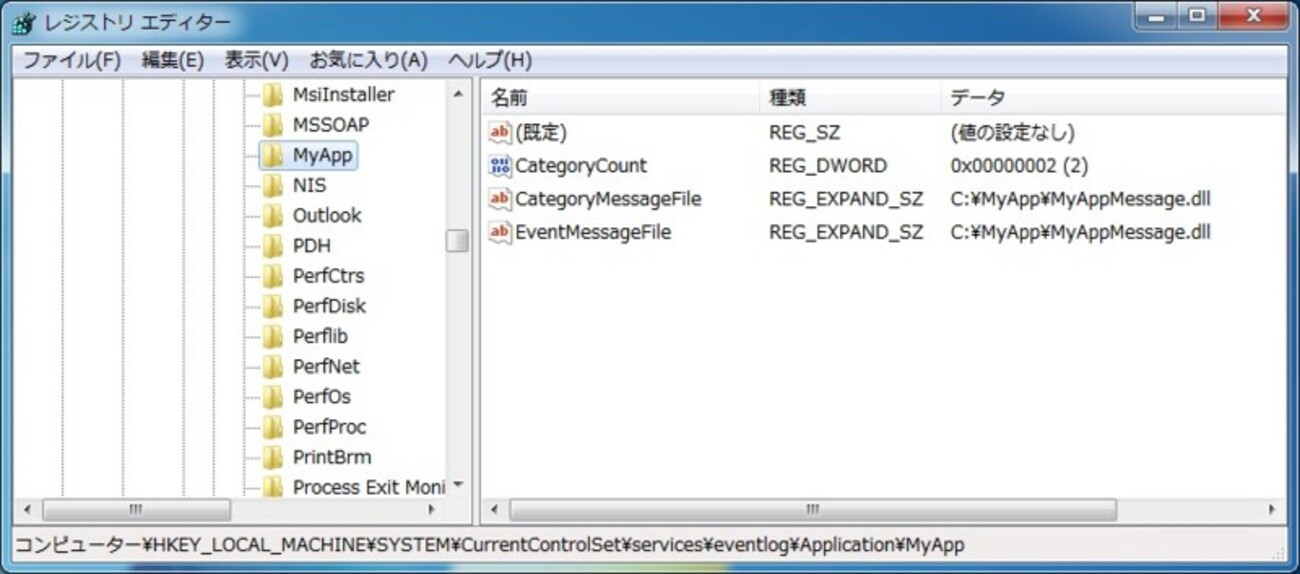
Task: Select the PrintBrm key in tree
Action: click(x=332, y=457)
